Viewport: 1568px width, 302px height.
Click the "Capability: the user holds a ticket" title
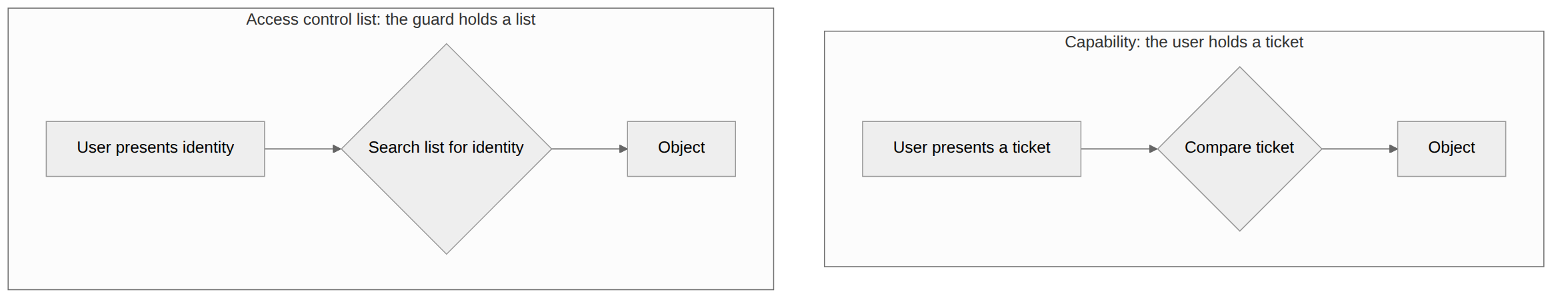point(1183,42)
